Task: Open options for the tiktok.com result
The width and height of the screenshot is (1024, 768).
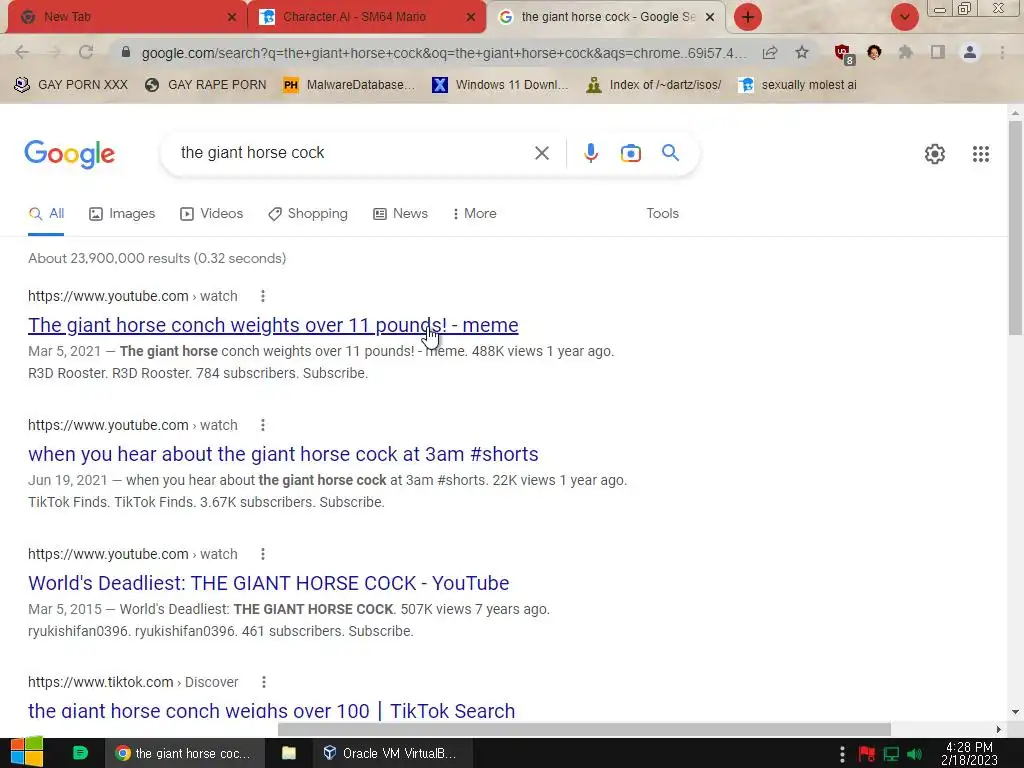Action: pyautogui.click(x=263, y=682)
